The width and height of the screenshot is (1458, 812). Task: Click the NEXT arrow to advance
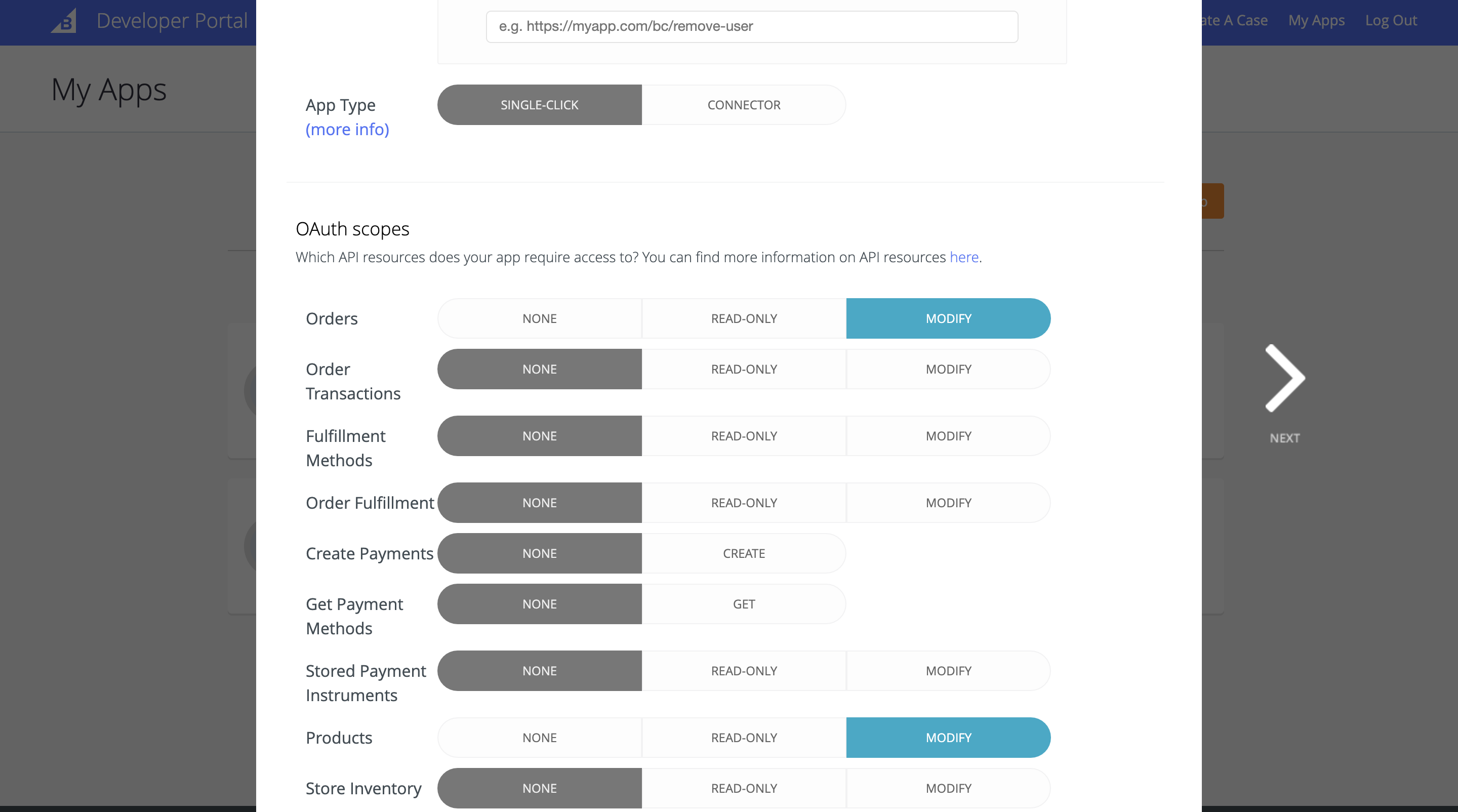coord(1284,378)
